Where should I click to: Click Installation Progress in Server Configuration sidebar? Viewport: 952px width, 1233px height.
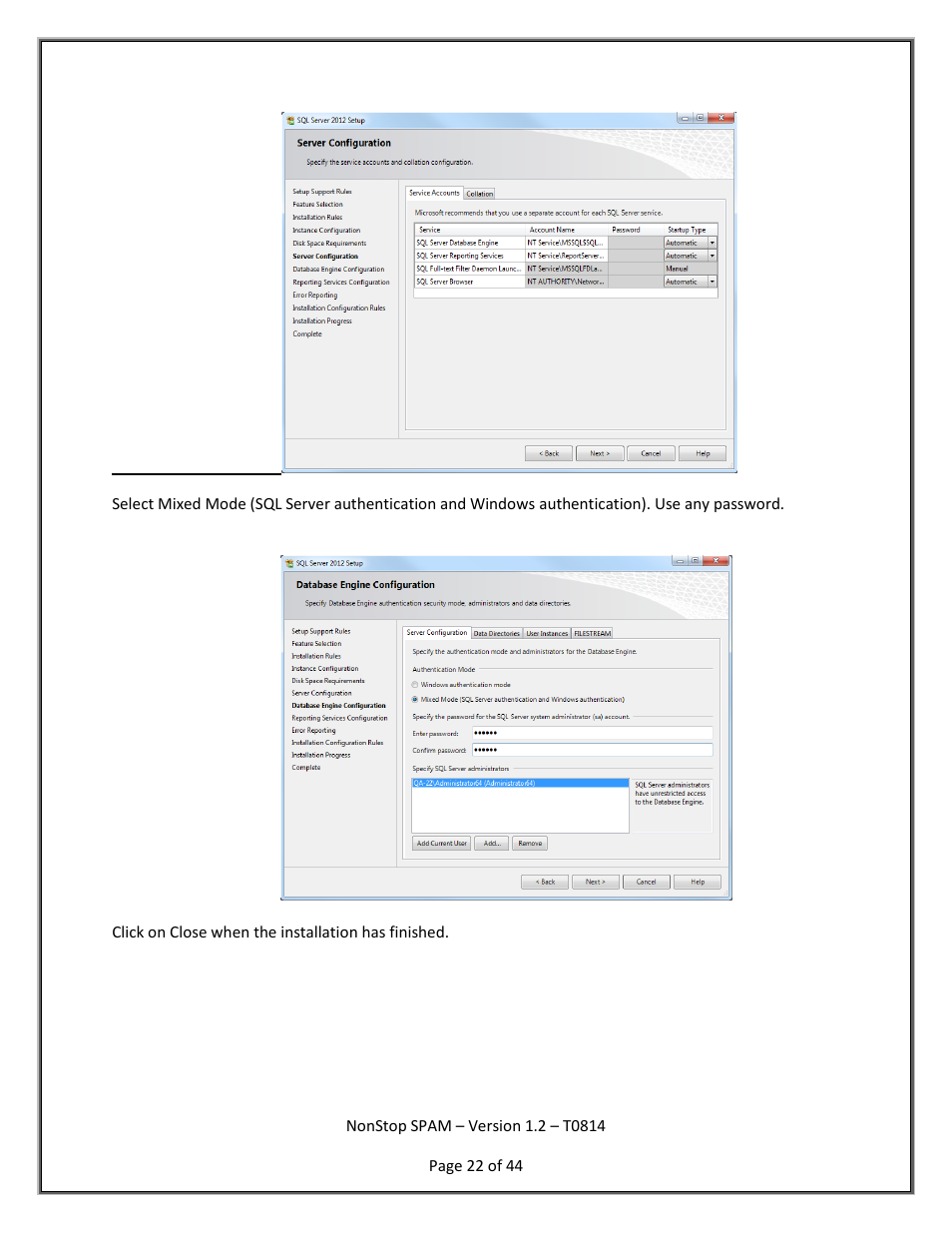[x=322, y=321]
